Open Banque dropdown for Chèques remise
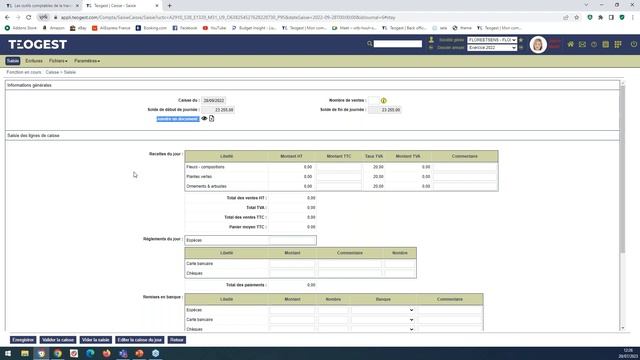 383,329
